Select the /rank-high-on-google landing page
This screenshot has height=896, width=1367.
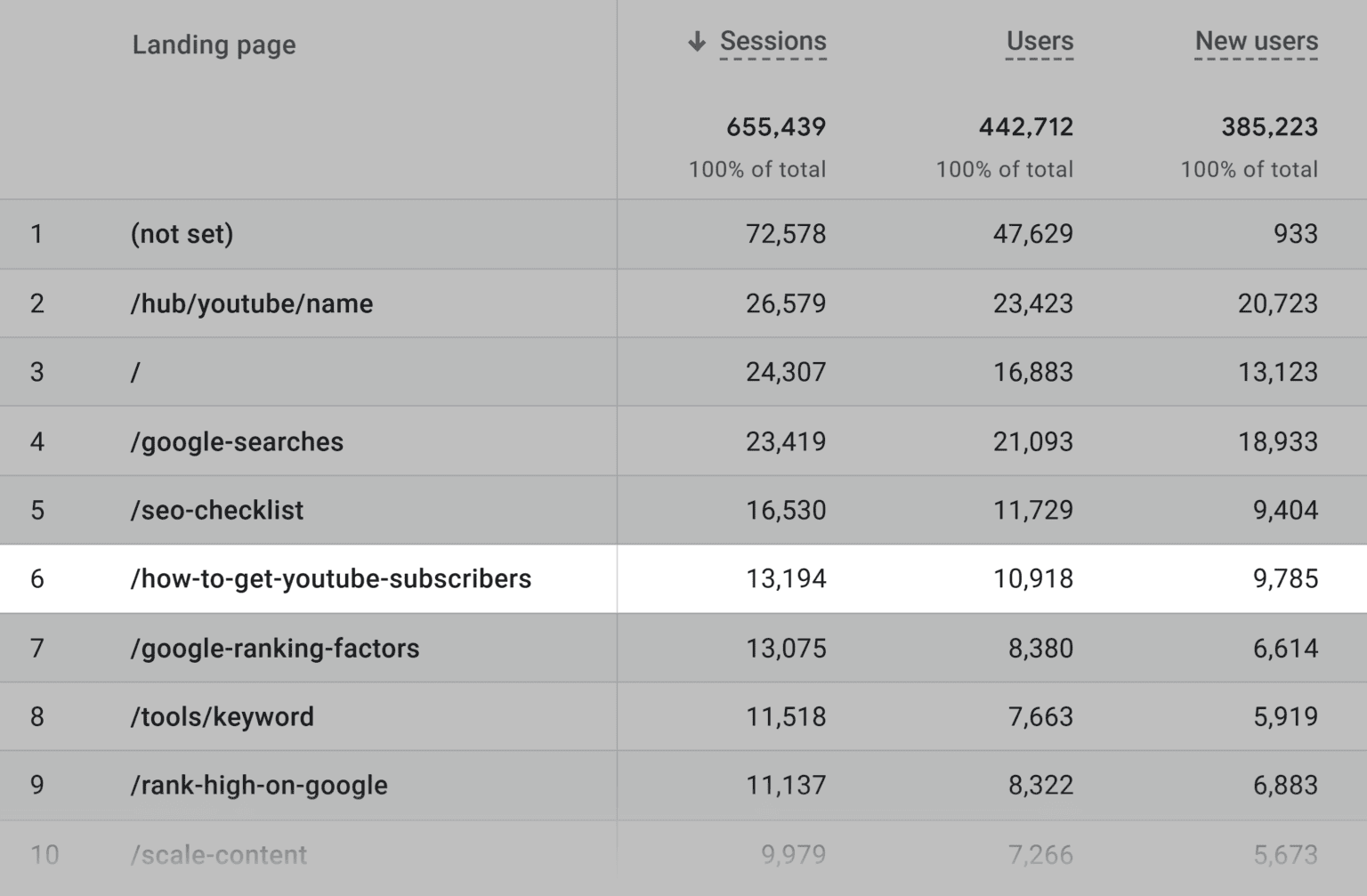pyautogui.click(x=259, y=785)
